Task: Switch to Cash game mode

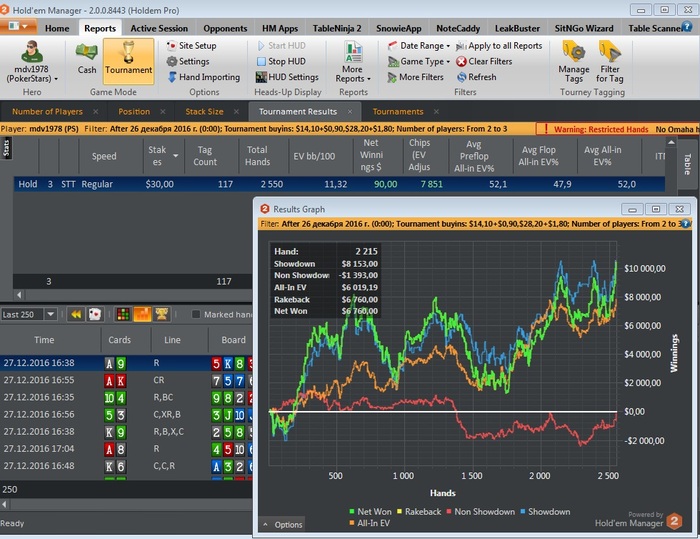Action: (x=87, y=58)
